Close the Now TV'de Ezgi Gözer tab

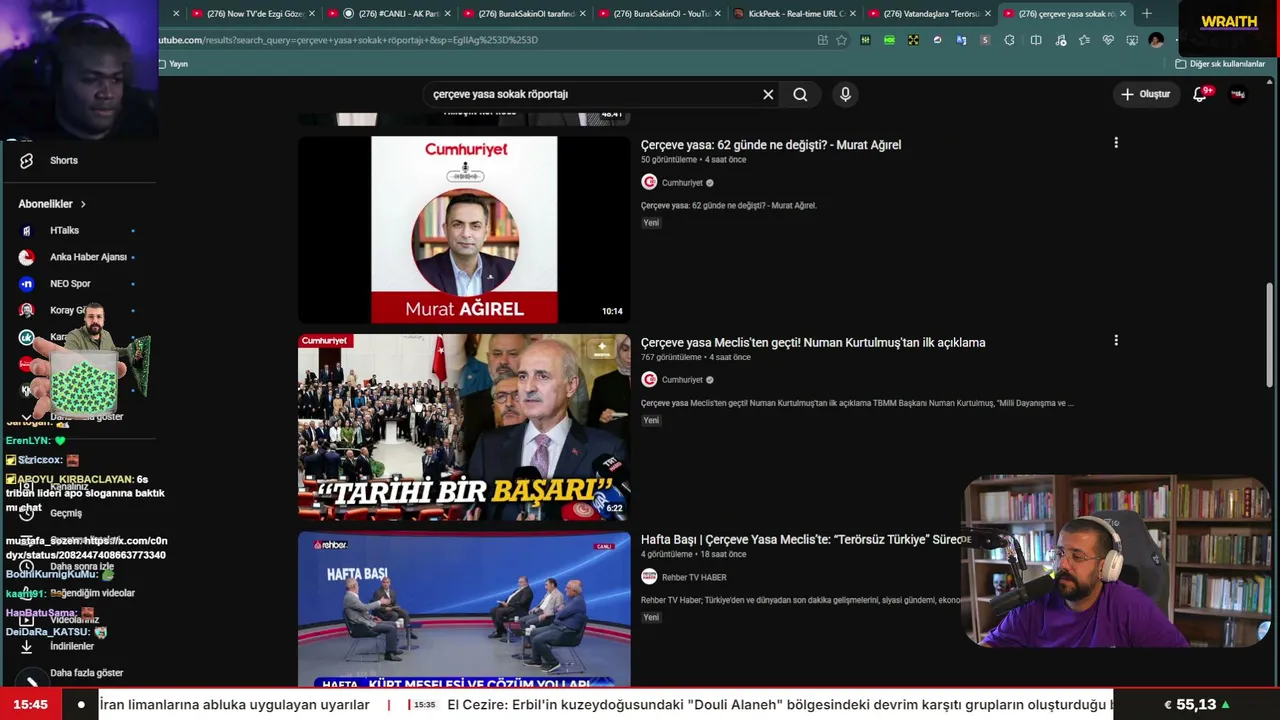[312, 13]
